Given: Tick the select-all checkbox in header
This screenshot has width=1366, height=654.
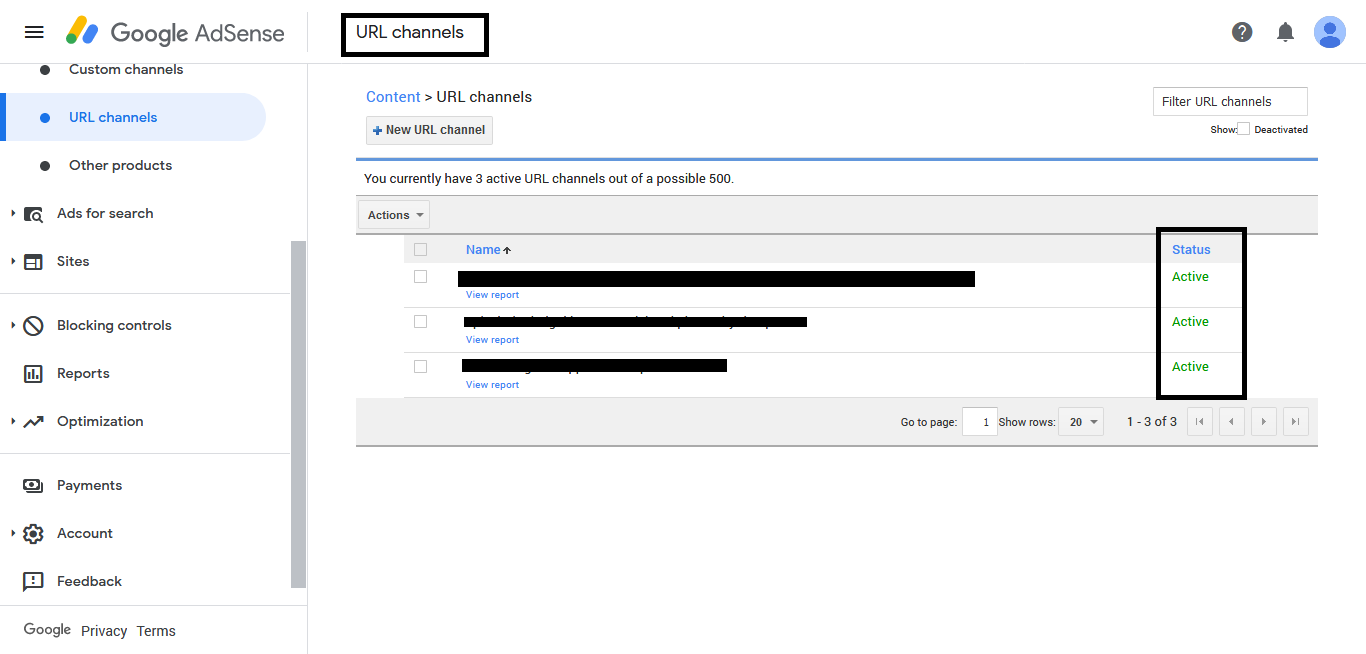Looking at the screenshot, I should [420, 250].
